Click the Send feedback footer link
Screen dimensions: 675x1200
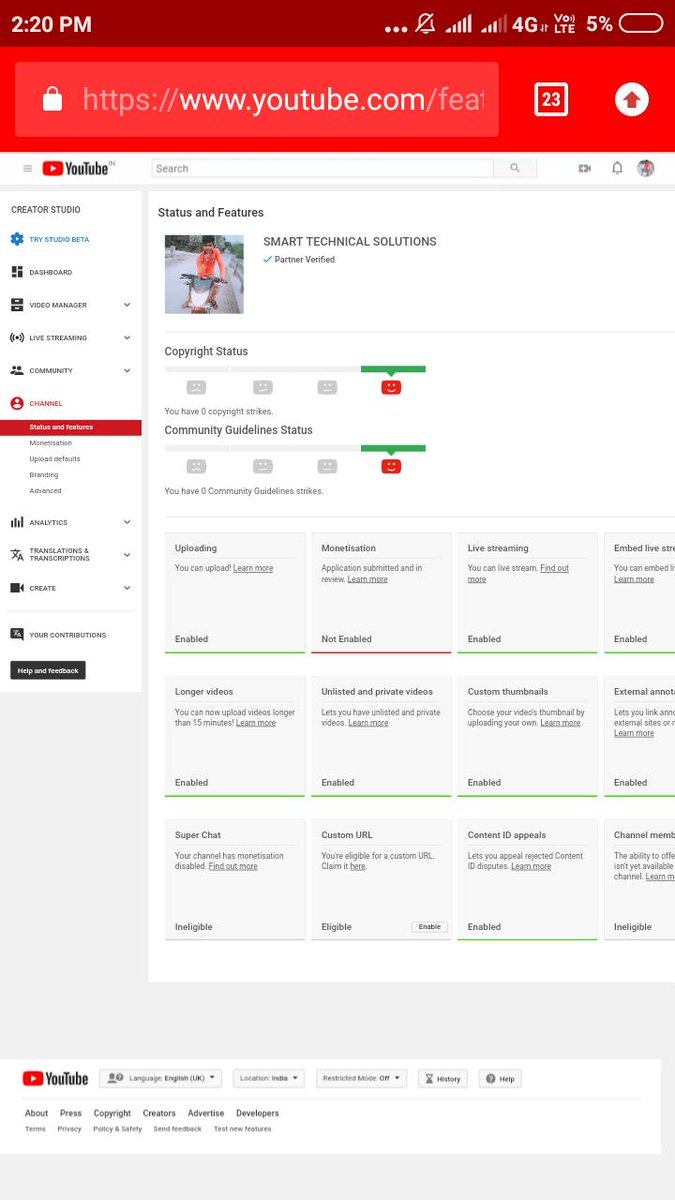177,1129
